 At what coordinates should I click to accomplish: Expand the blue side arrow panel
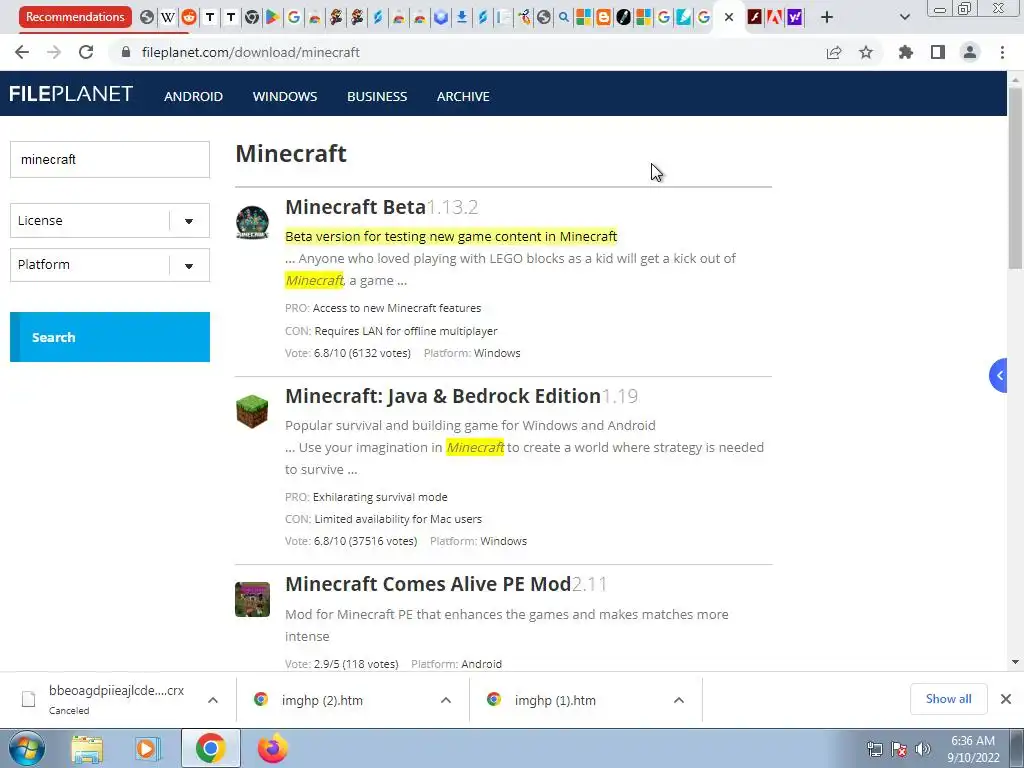pyautogui.click(x=999, y=376)
